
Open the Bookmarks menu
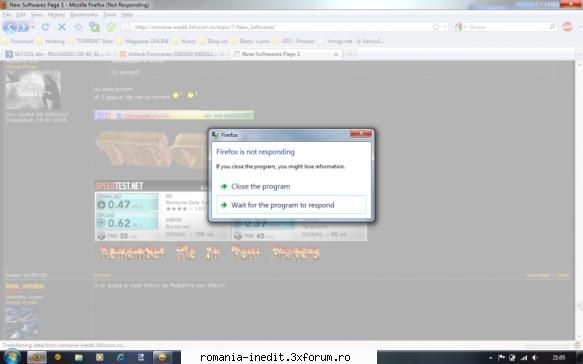[84, 15]
